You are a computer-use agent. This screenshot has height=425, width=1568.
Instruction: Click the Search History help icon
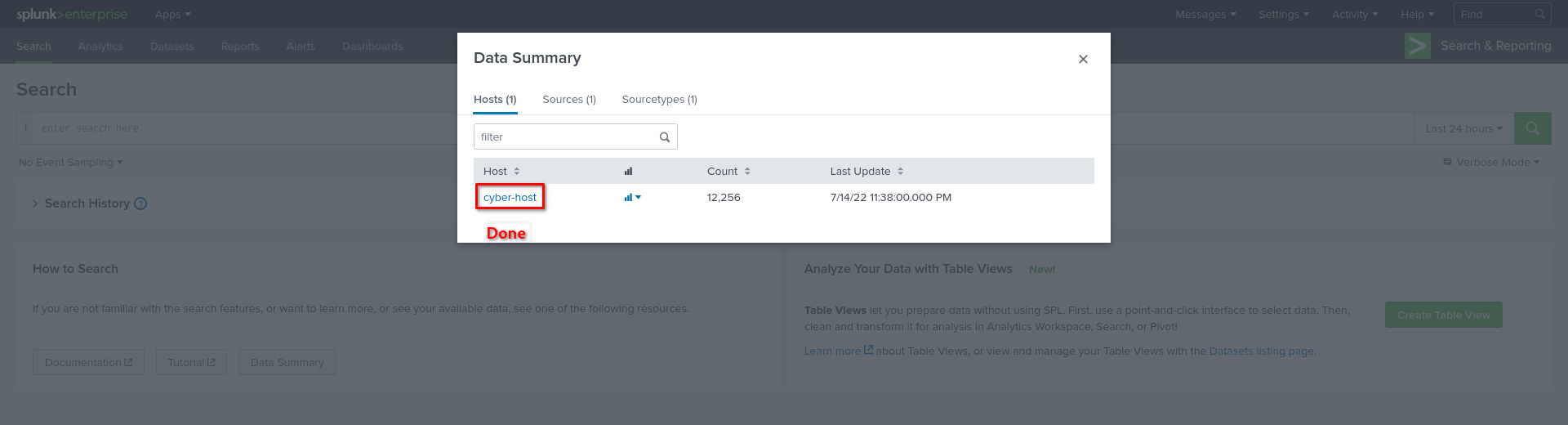pyautogui.click(x=140, y=204)
